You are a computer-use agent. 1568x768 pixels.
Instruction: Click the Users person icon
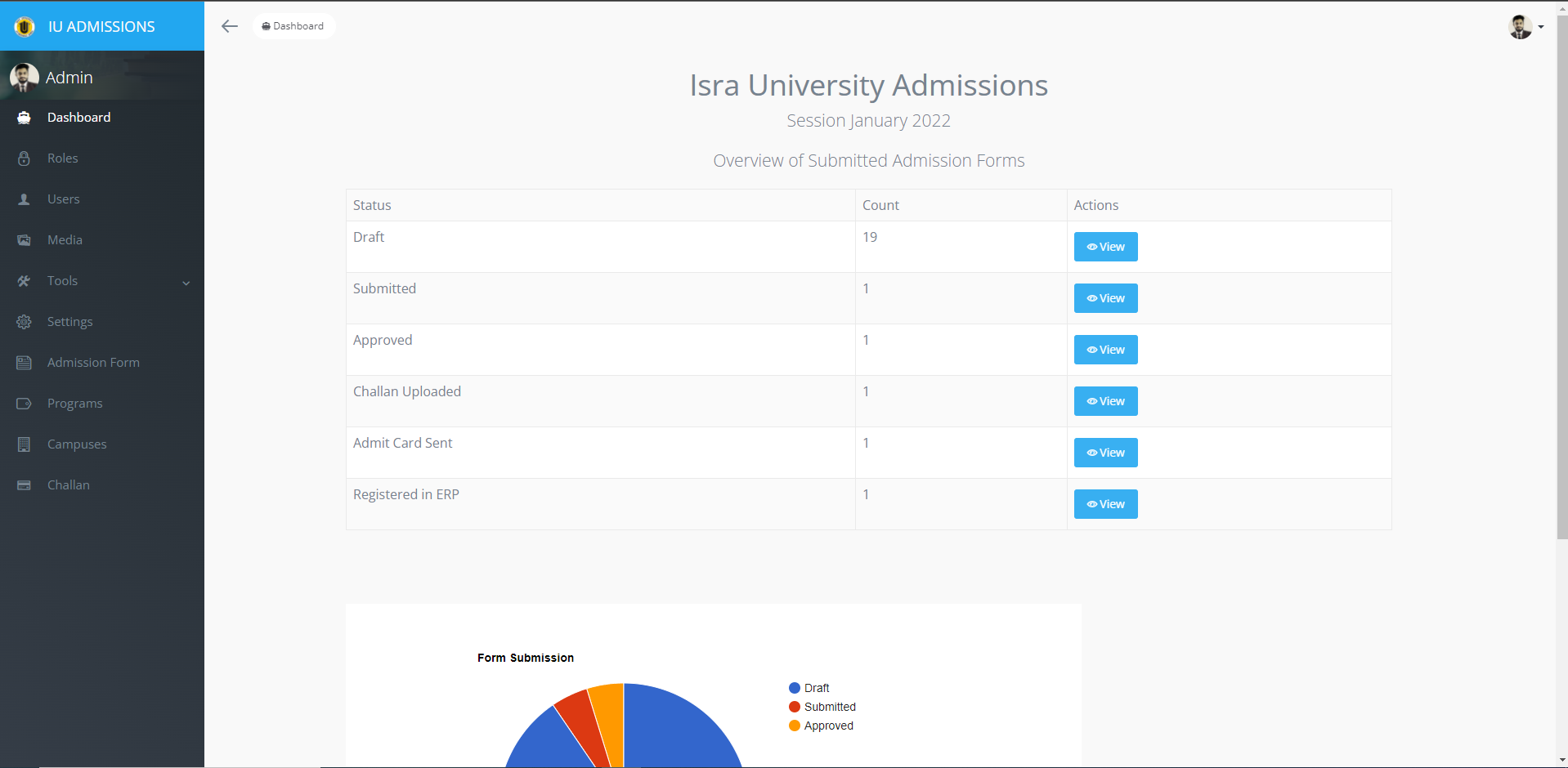pyautogui.click(x=24, y=199)
